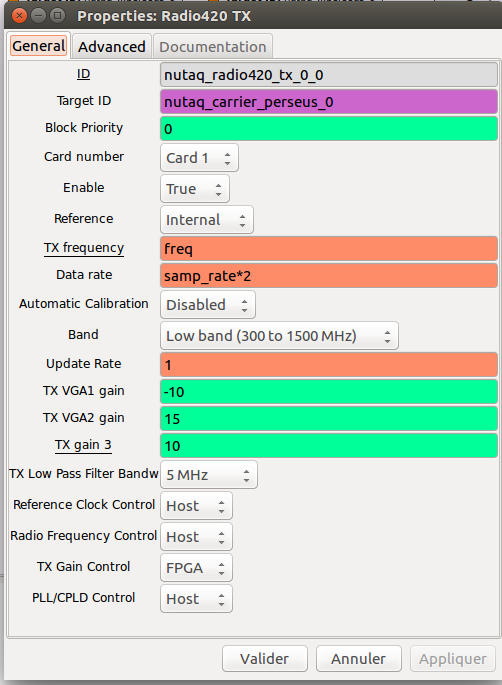Switch to the Advanced tab
Viewport: 502px width, 685px height.
click(x=112, y=46)
